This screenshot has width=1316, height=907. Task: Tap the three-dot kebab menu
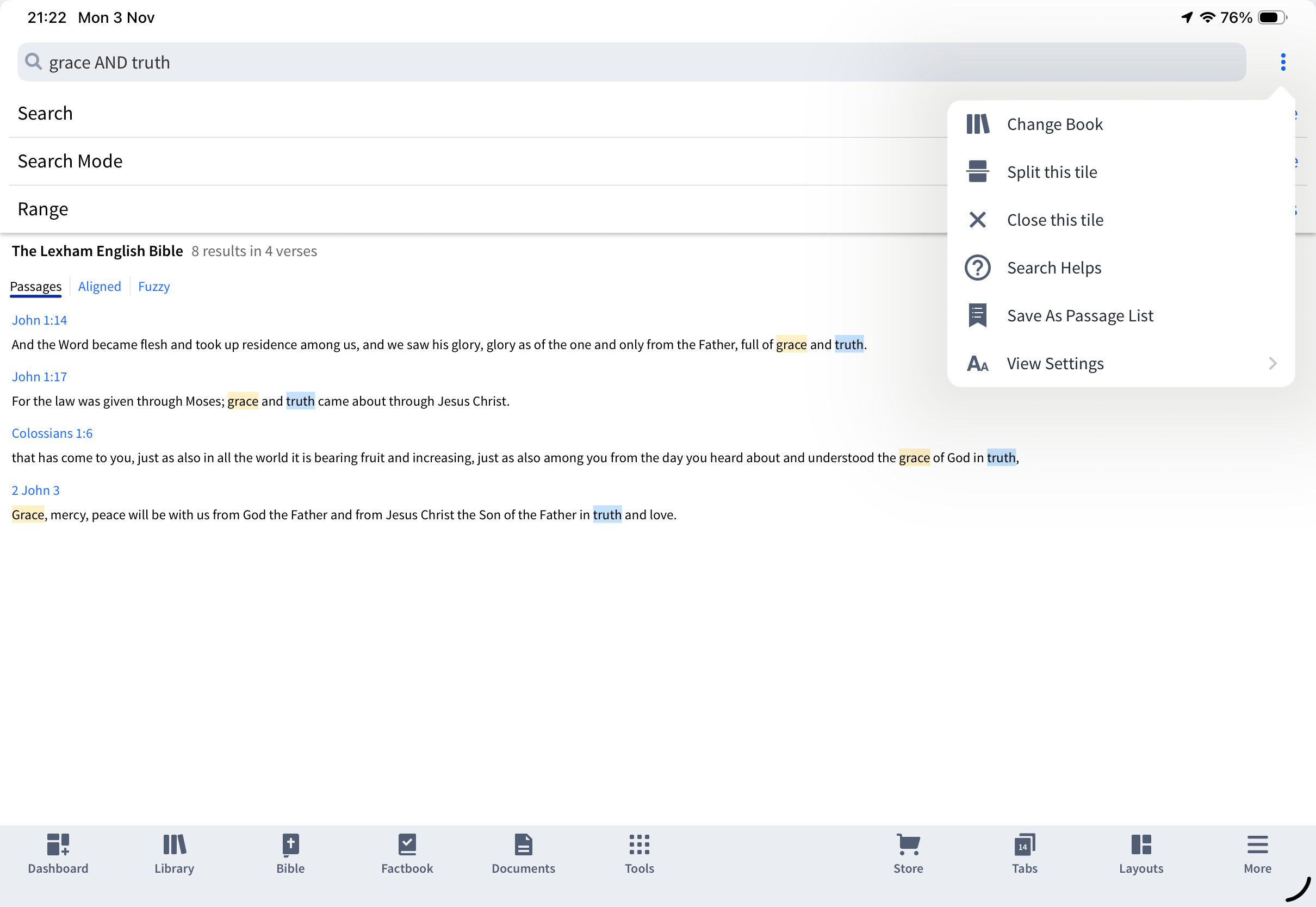pos(1282,62)
